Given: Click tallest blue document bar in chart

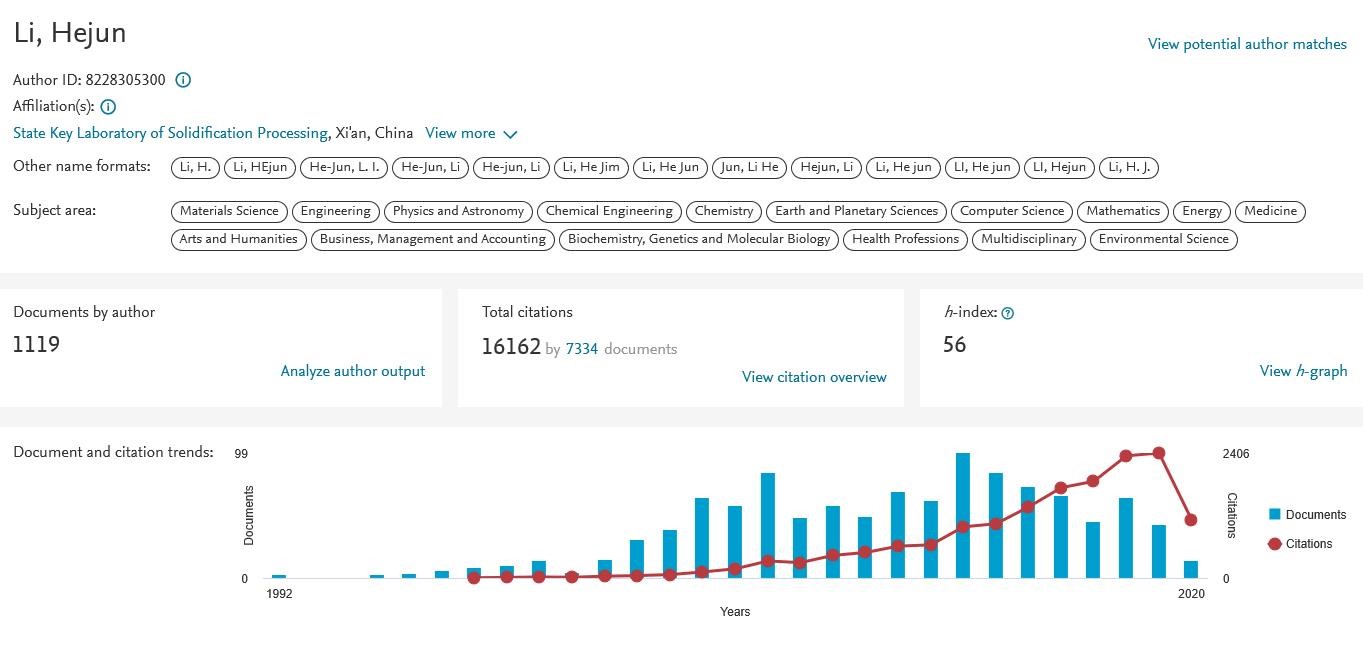Looking at the screenshot, I should click(x=962, y=515).
